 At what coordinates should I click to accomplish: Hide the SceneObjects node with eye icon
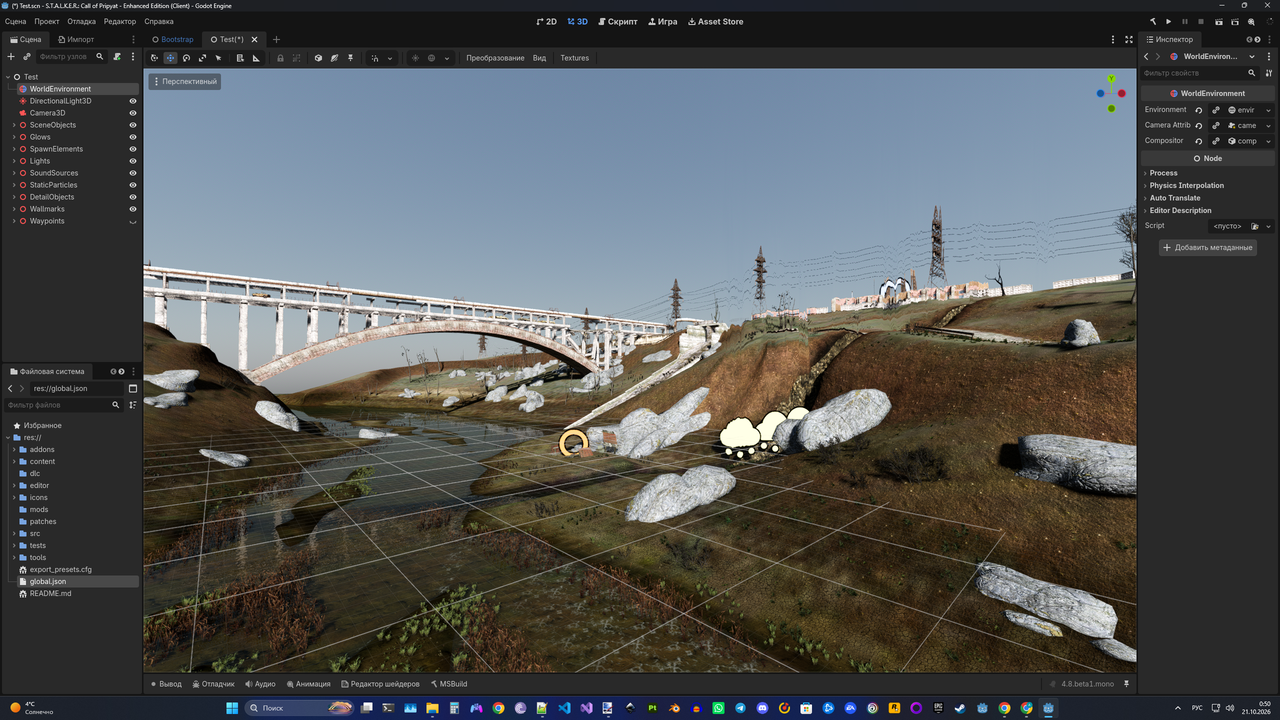(x=133, y=125)
